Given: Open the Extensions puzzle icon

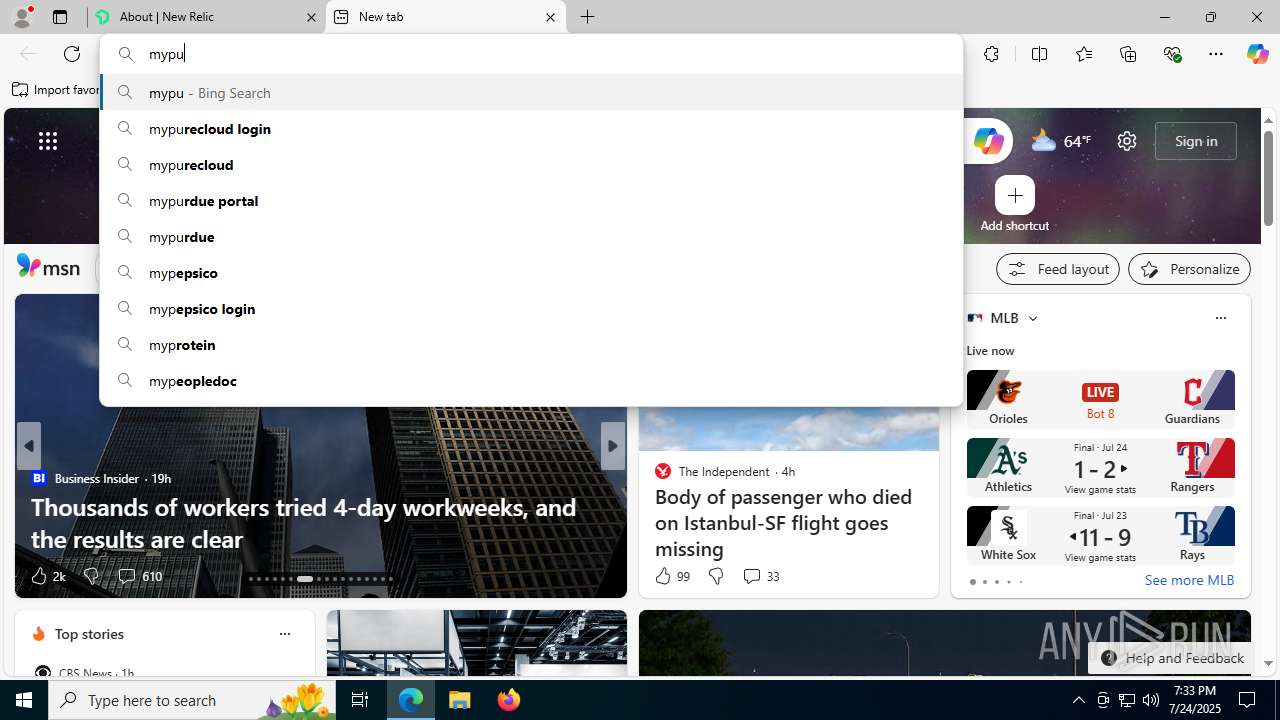Looking at the screenshot, I should click(991, 54).
